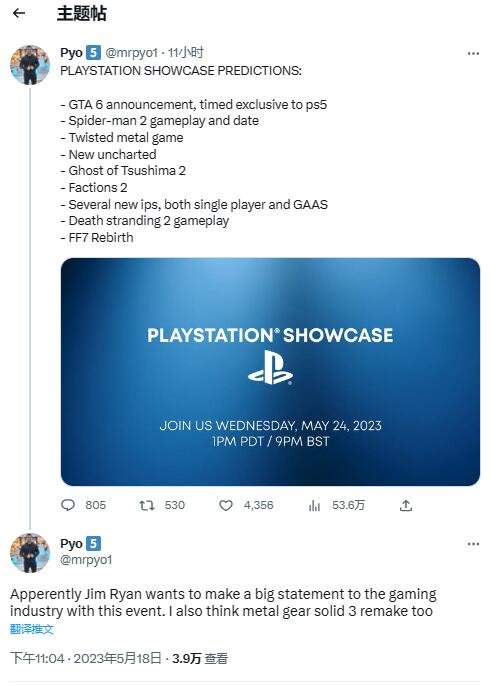Open the more options menu on the first tweet
Image resolution: width=490 pixels, height=686 pixels.
pyautogui.click(x=473, y=53)
